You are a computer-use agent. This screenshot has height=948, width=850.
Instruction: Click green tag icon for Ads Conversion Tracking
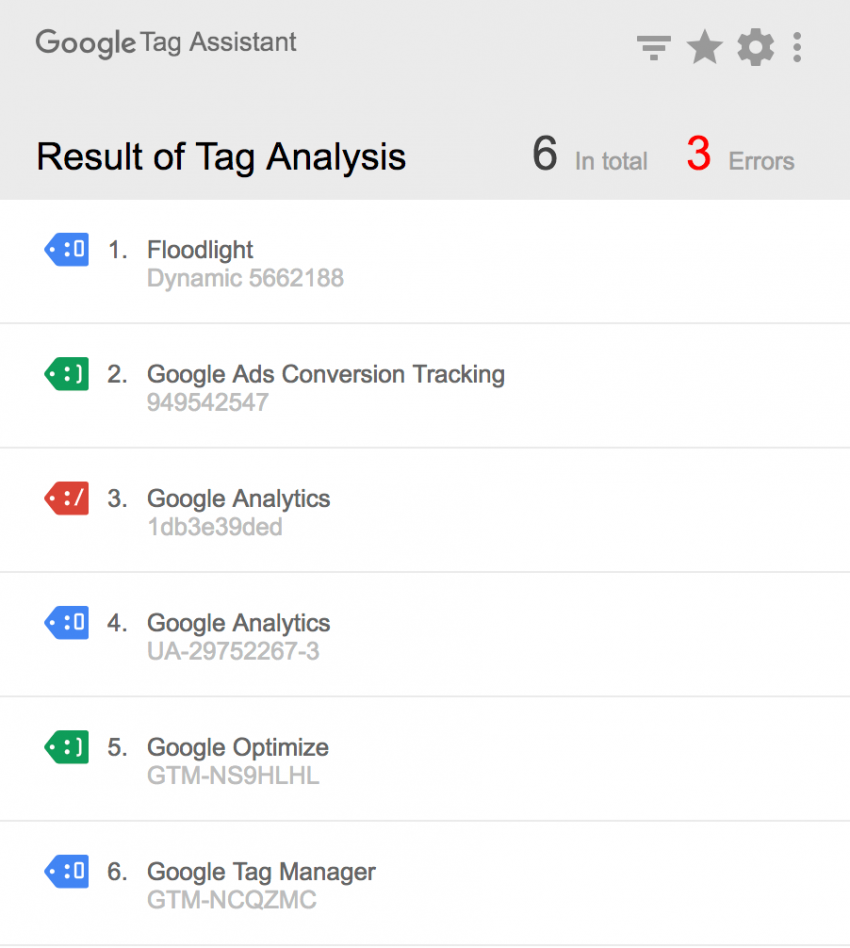tap(67, 374)
